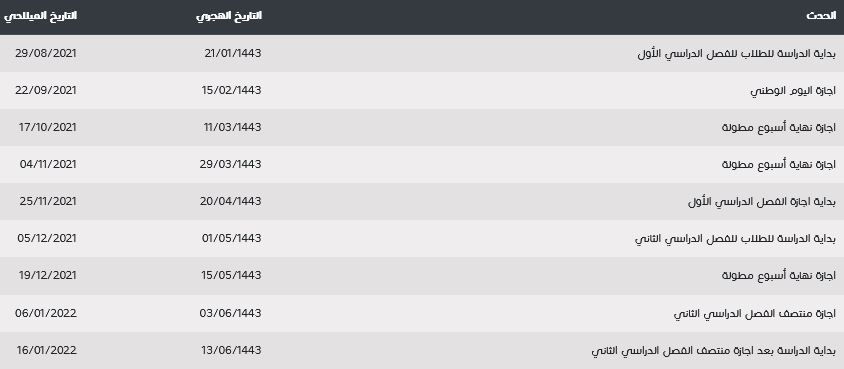844x369 pixels.
Task: Click the الحدث column header
Action: 821,16
